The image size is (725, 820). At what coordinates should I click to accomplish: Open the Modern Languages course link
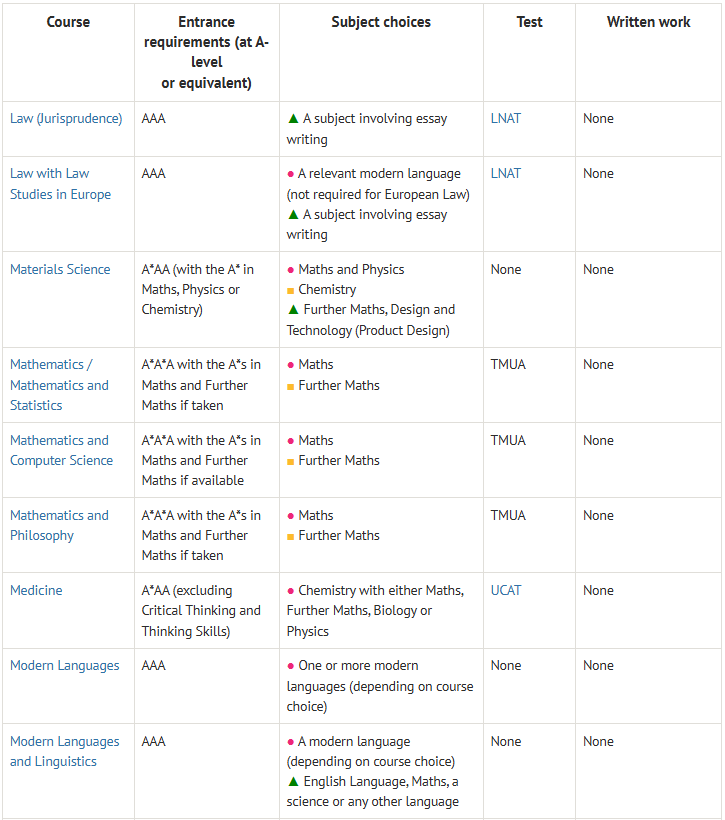point(64,666)
